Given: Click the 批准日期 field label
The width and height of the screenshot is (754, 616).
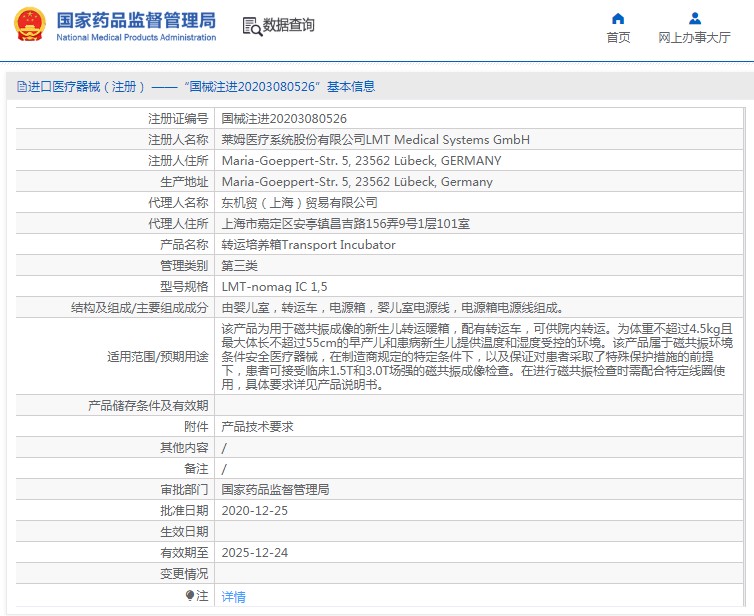Looking at the screenshot, I should point(184,511).
